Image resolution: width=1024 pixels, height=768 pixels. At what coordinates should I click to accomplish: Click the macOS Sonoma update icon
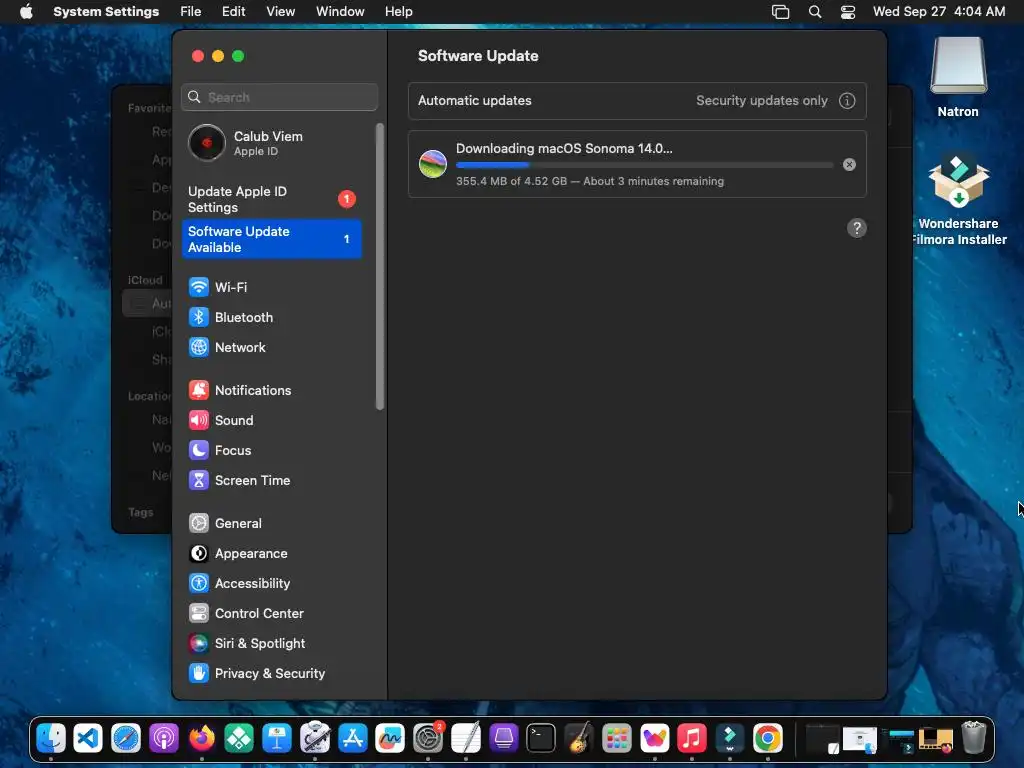click(432, 164)
